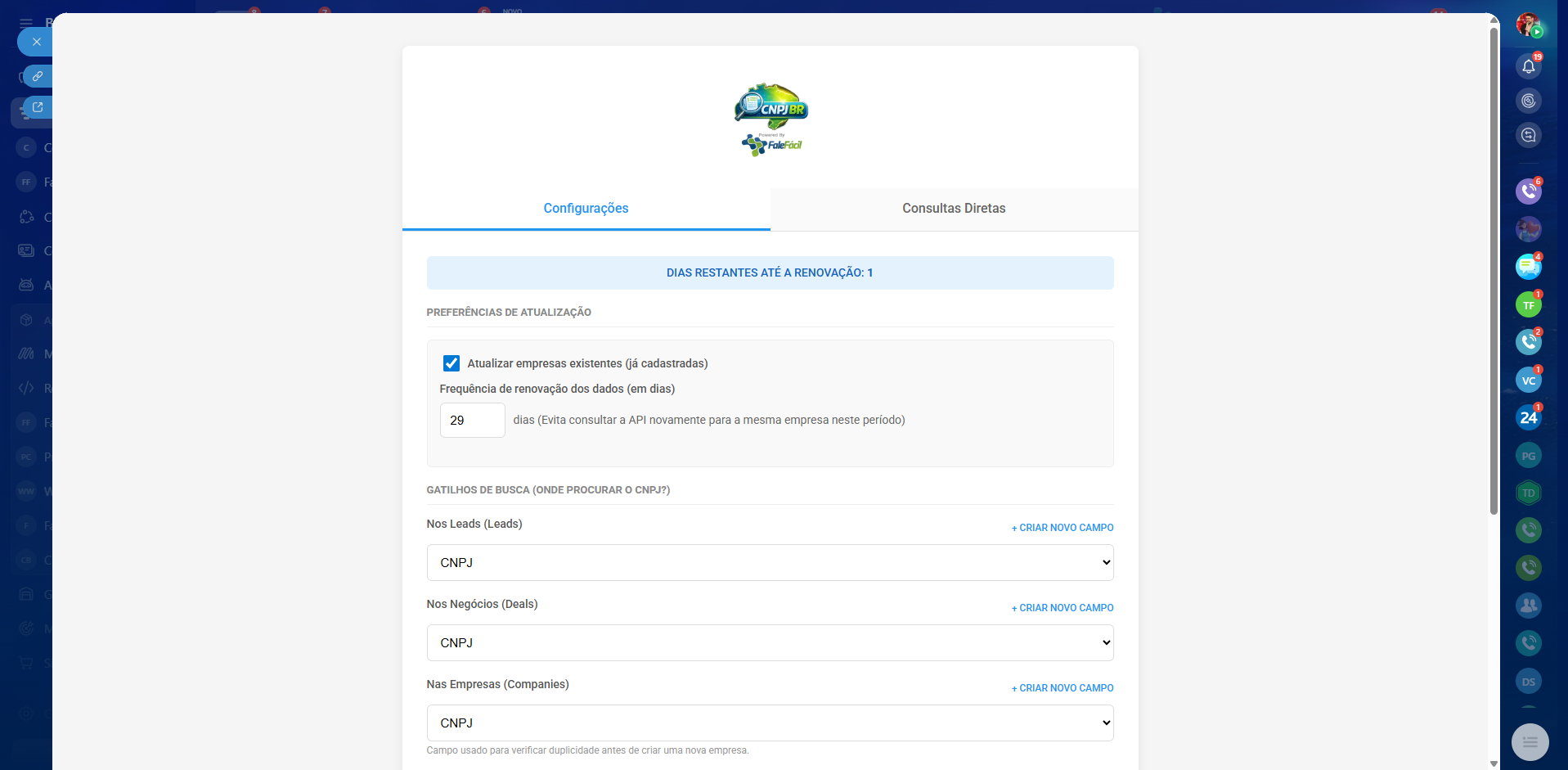Click the panel's vertical scrollbar
Image resolution: width=1568 pixels, height=770 pixels.
coord(1494,270)
